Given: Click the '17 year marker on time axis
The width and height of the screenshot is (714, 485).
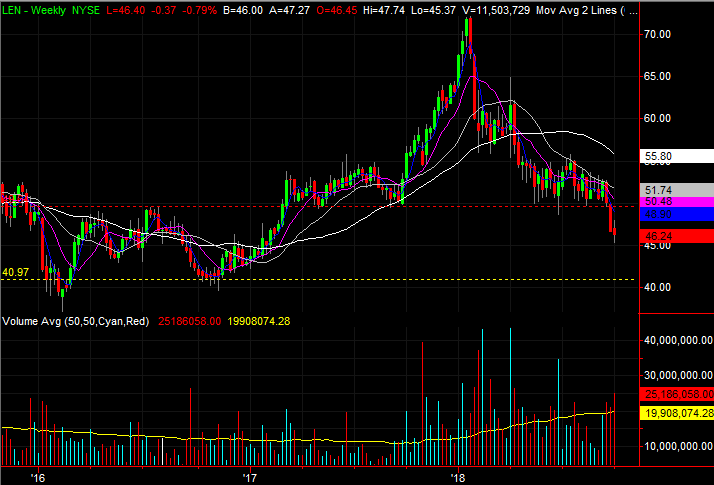Looking at the screenshot, I should click(250, 478).
